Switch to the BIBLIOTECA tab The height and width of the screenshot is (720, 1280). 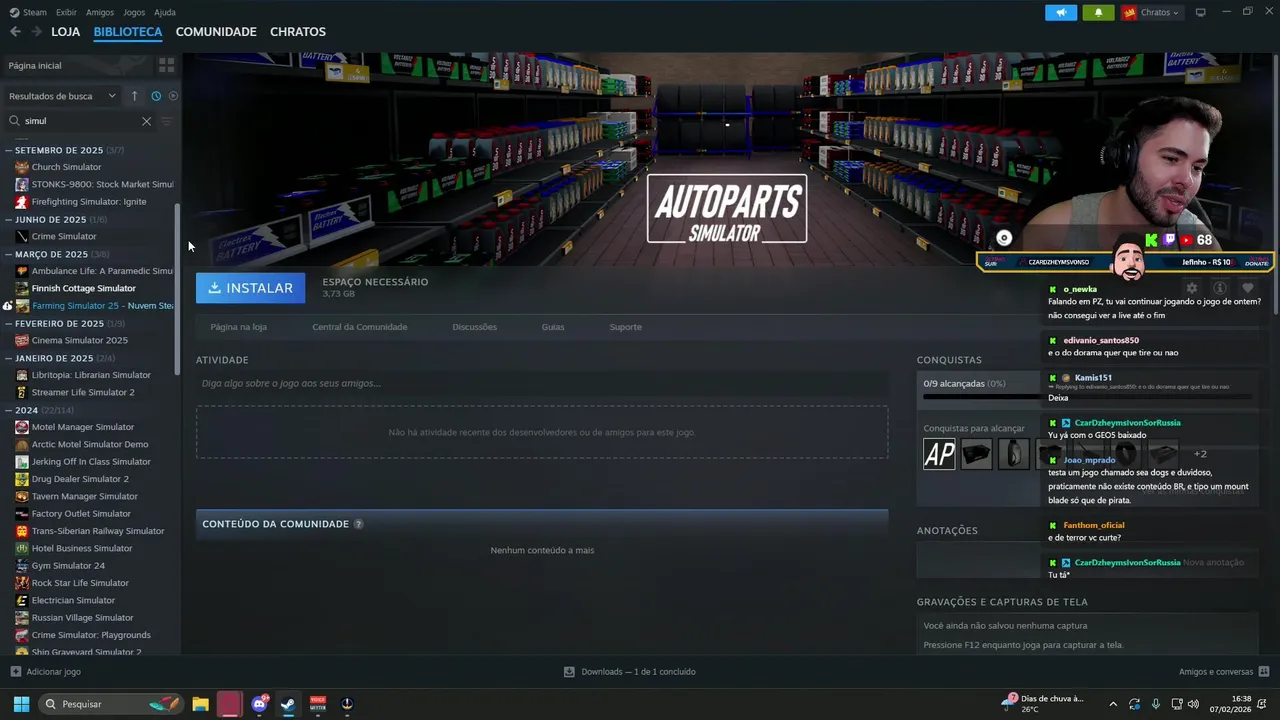click(128, 32)
